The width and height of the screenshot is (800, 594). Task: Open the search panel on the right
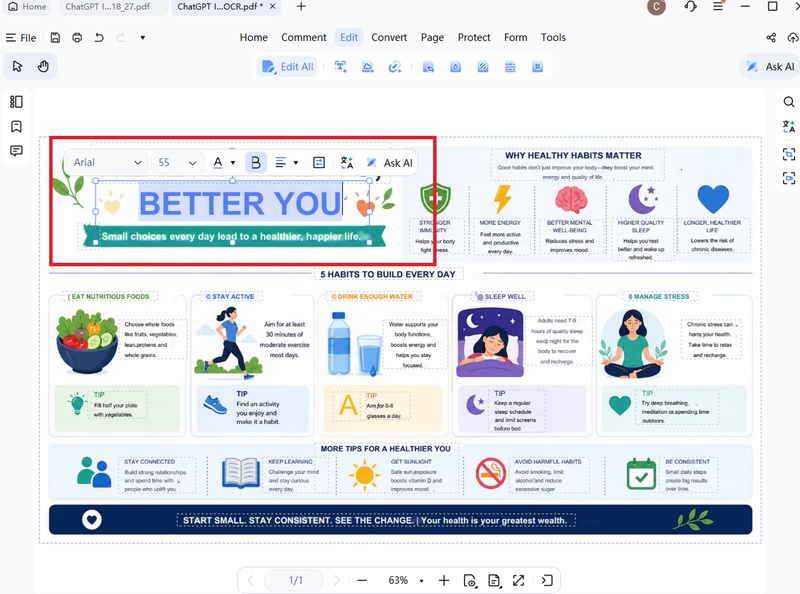click(789, 101)
